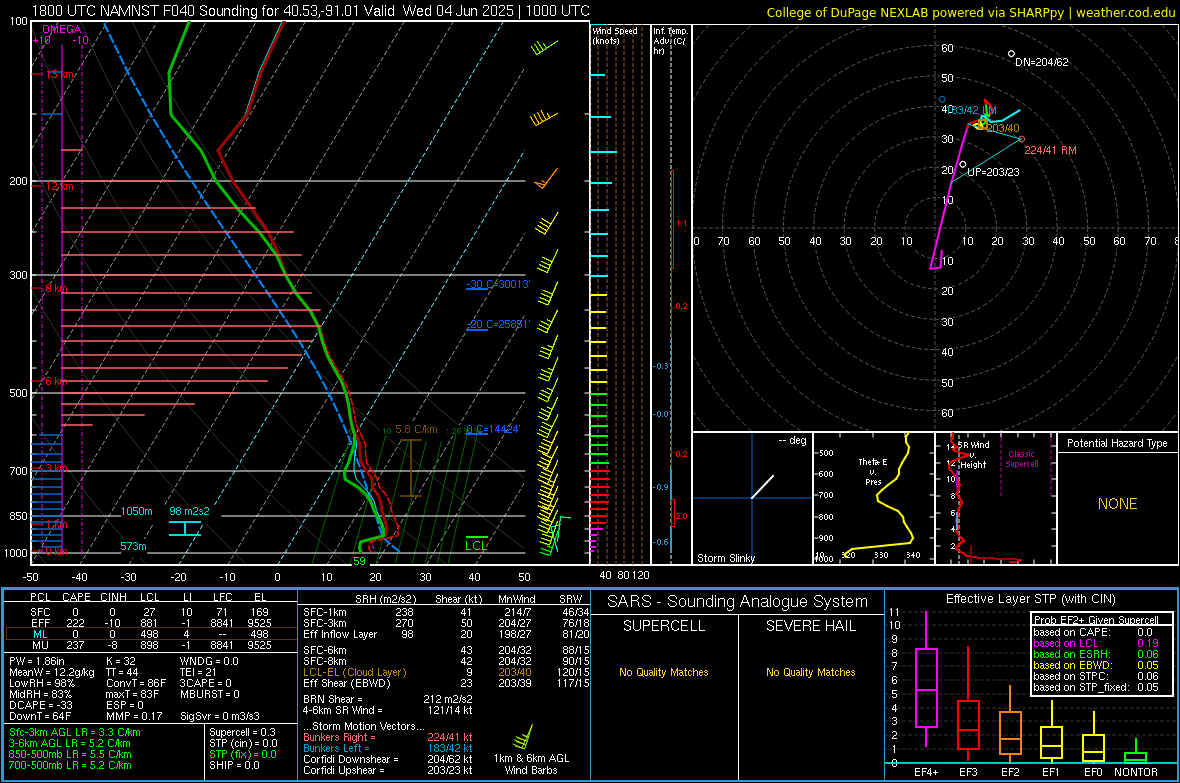Click the cyan effective inflow layer bracket near 98 m2s2
The image size is (1180, 783).
pyautogui.click(x=185, y=528)
